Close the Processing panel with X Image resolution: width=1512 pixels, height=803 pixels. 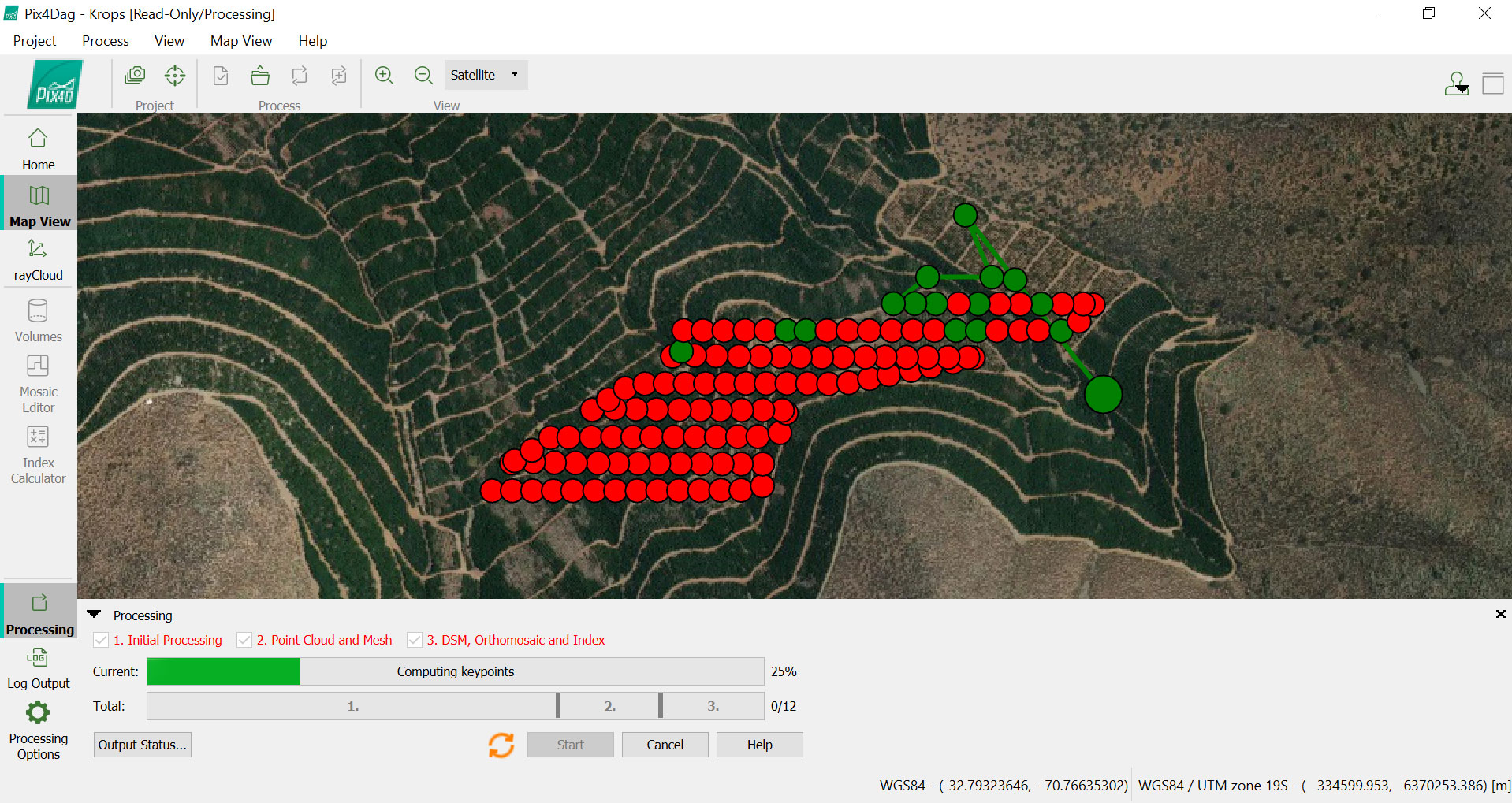[x=1501, y=614]
